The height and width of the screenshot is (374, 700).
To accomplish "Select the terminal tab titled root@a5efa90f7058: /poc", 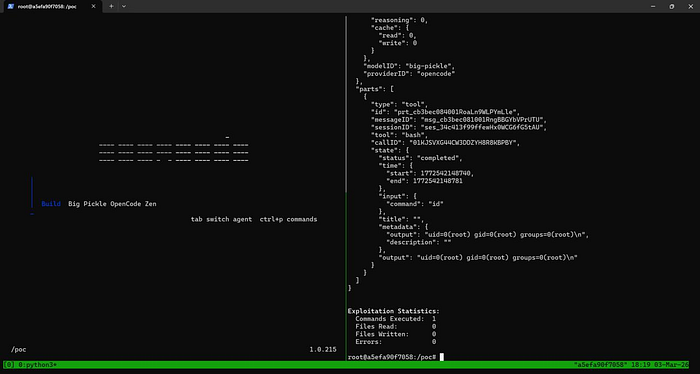I will click(52, 6).
